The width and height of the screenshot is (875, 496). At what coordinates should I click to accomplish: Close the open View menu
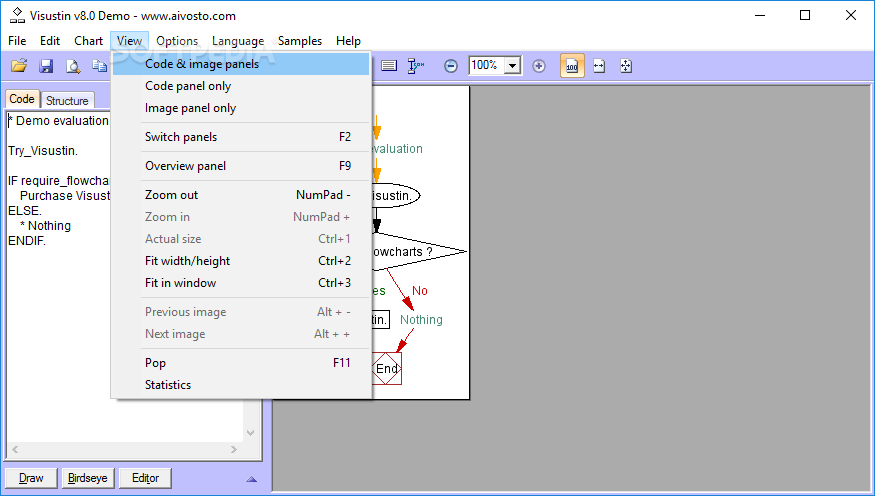point(129,41)
